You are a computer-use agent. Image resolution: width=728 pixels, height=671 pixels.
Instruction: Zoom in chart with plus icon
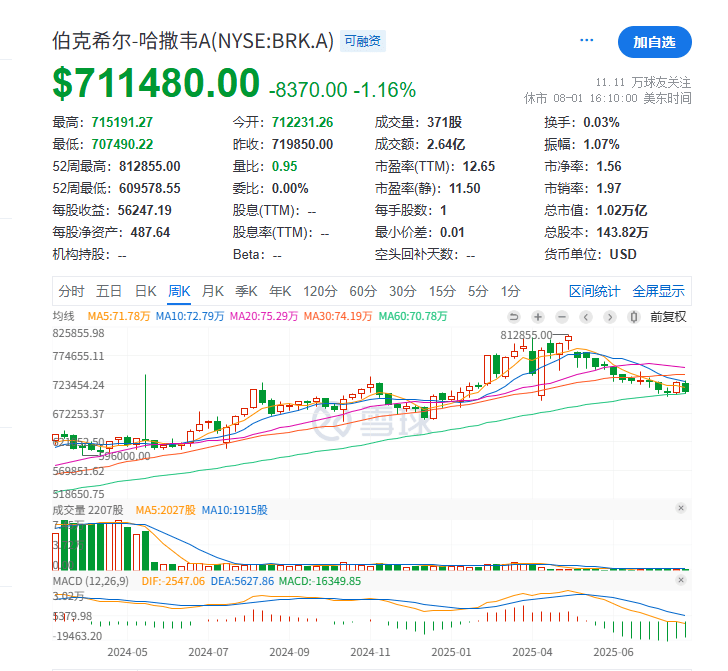pyautogui.click(x=538, y=317)
